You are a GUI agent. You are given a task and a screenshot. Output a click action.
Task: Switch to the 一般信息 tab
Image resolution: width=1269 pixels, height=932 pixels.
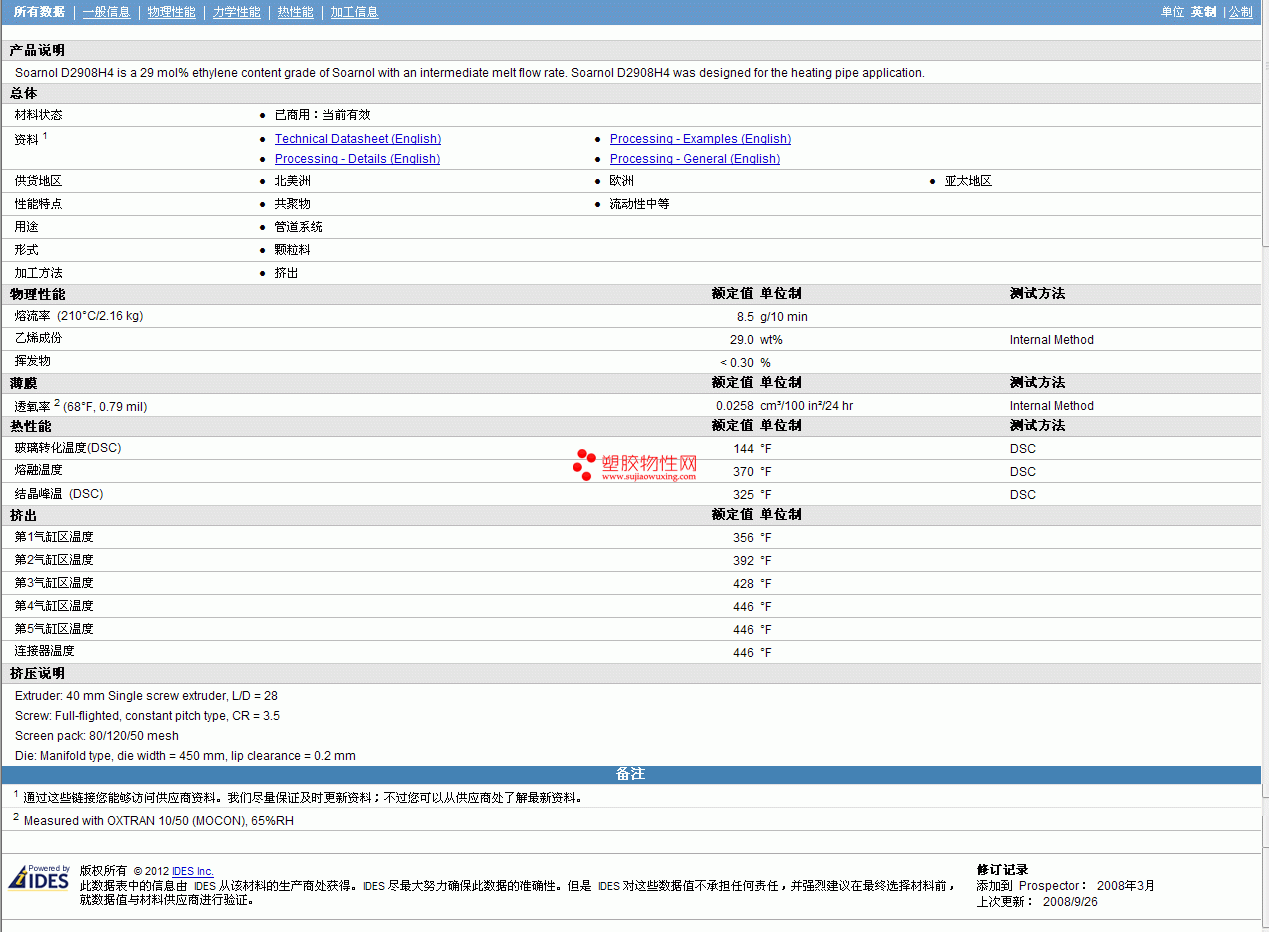pyautogui.click(x=106, y=12)
